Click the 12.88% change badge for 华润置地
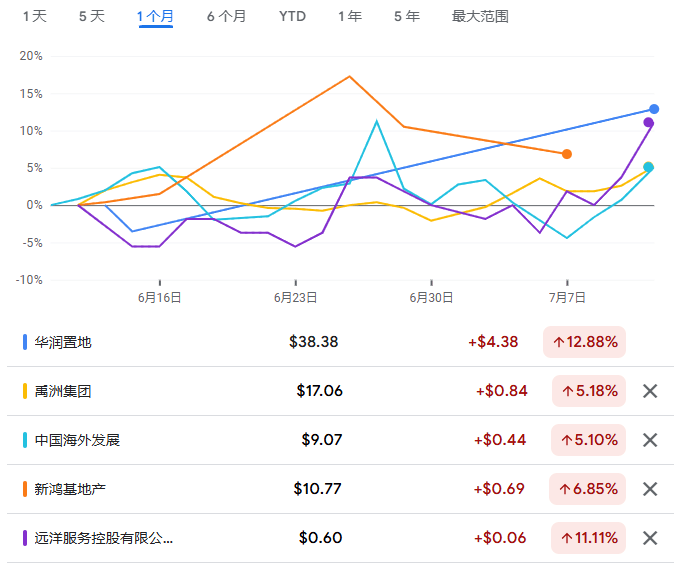Image resolution: width=693 pixels, height=572 pixels. (x=584, y=342)
